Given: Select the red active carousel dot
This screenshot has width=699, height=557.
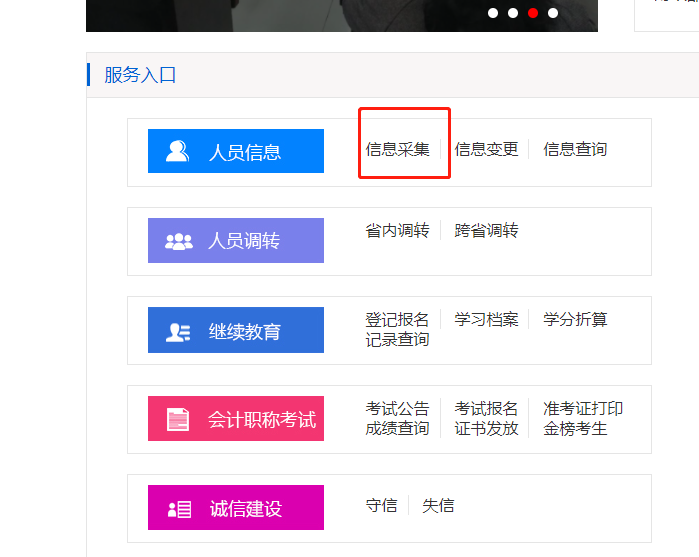Looking at the screenshot, I should coord(533,13).
